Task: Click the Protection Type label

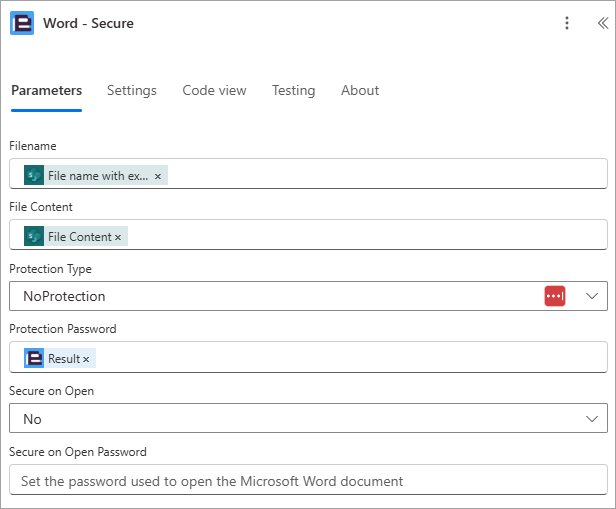Action: pyautogui.click(x=50, y=269)
